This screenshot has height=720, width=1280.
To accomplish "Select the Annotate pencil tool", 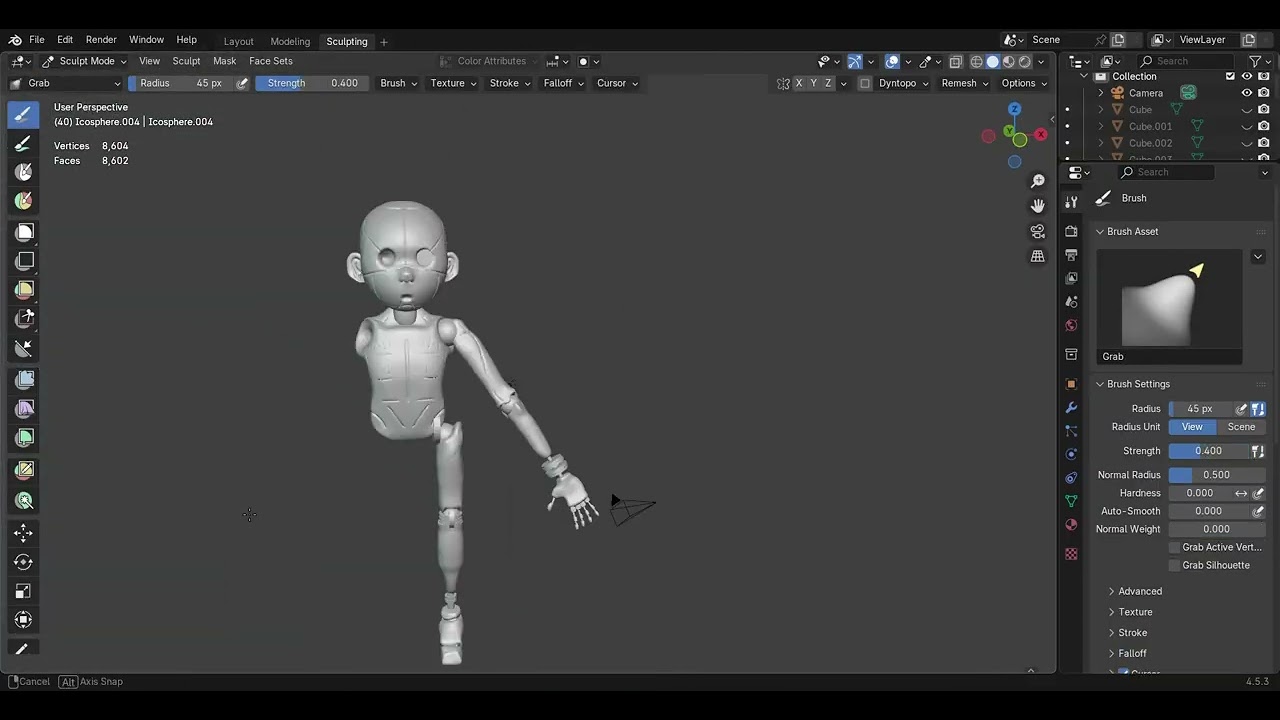I will [x=24, y=650].
